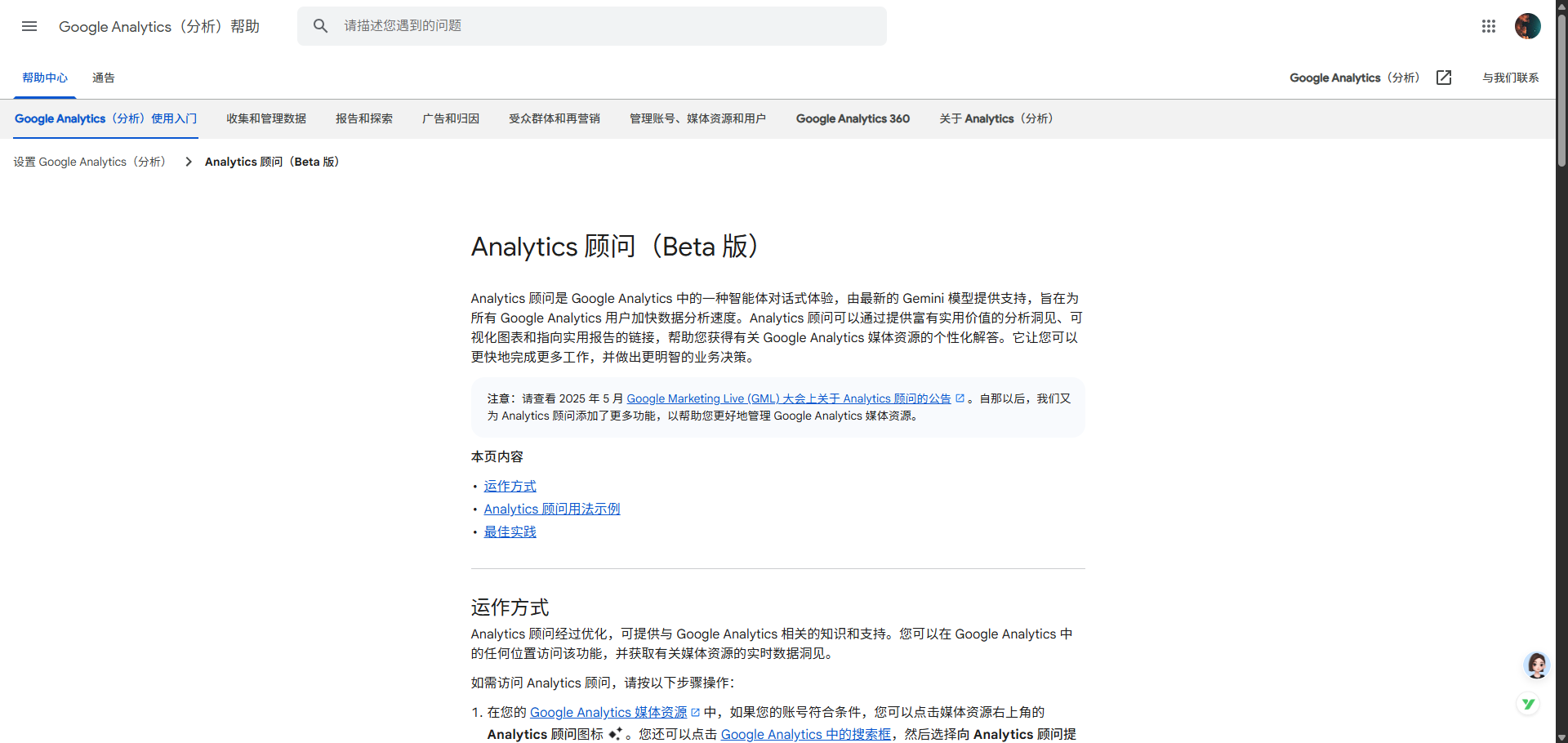The height and width of the screenshot is (743, 1568).
Task: Open the 受众群体和再营销 menu
Action: click(555, 118)
